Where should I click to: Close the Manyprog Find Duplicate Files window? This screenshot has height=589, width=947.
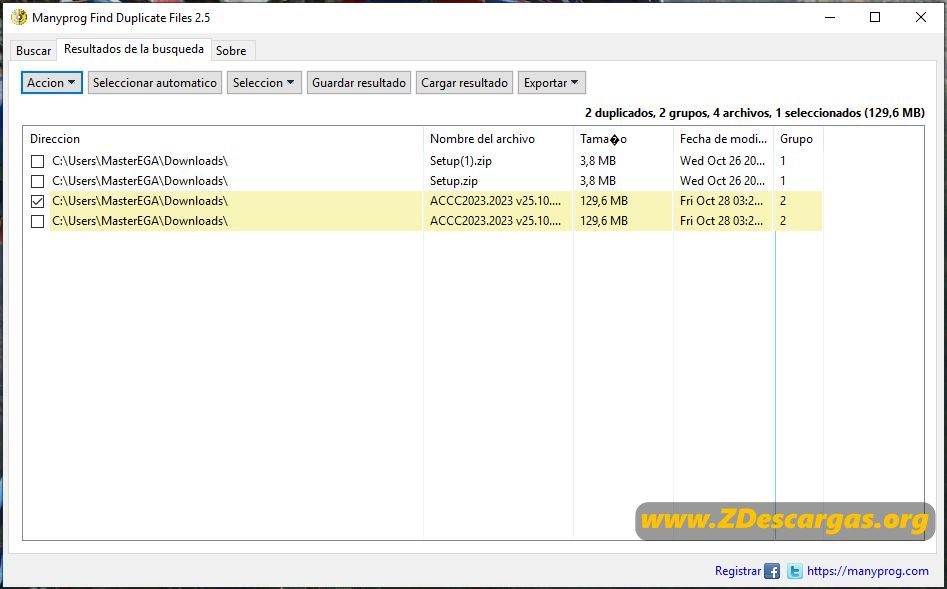click(x=920, y=18)
